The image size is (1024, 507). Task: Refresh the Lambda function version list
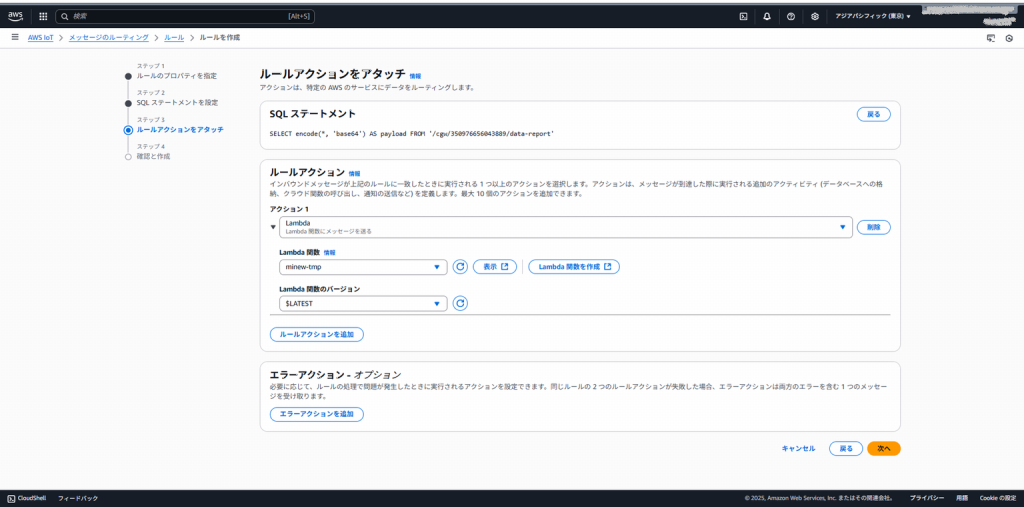(460, 303)
